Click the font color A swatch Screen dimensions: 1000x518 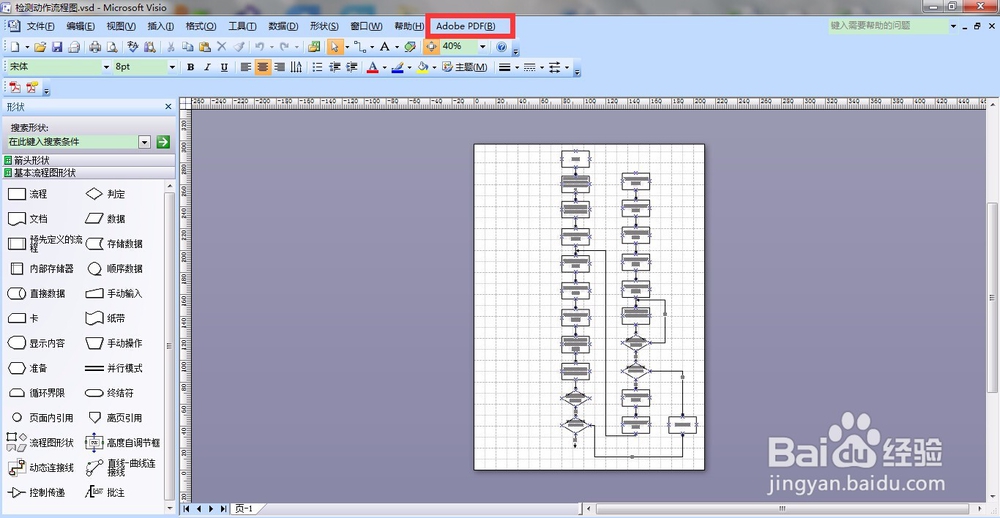click(372, 67)
